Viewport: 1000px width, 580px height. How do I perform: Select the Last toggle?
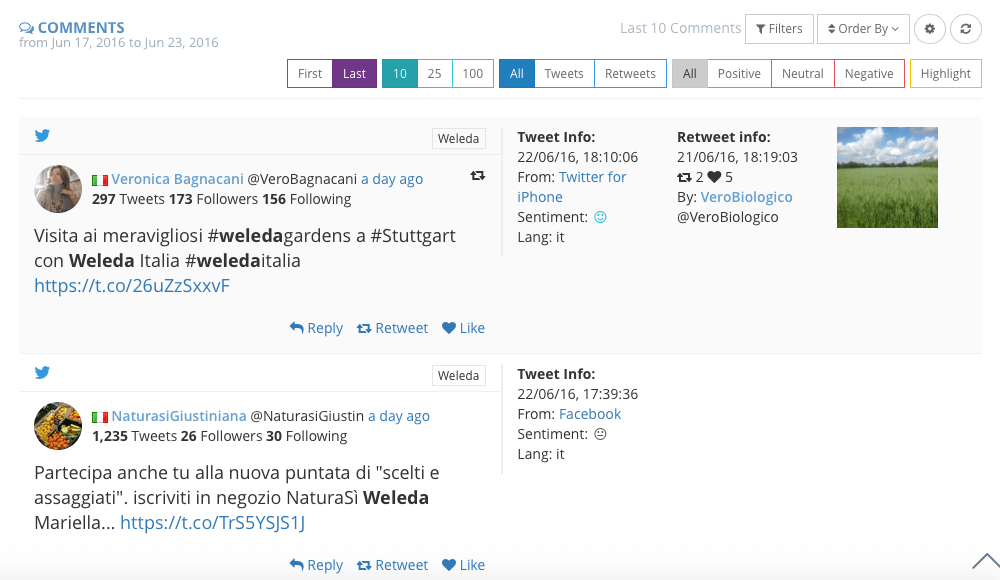click(x=355, y=73)
